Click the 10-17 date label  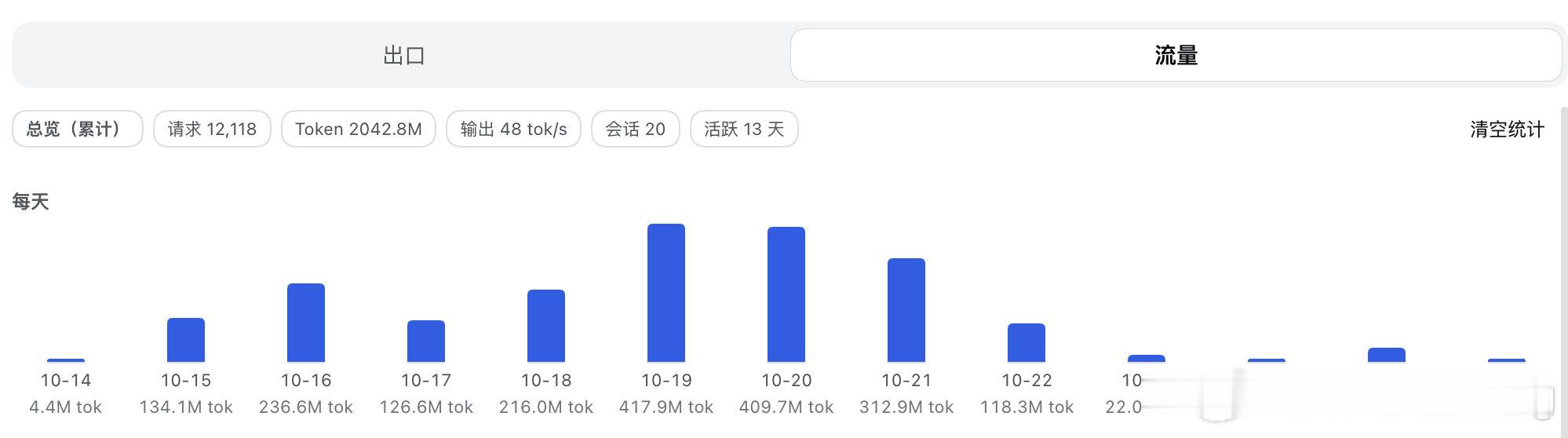426,381
